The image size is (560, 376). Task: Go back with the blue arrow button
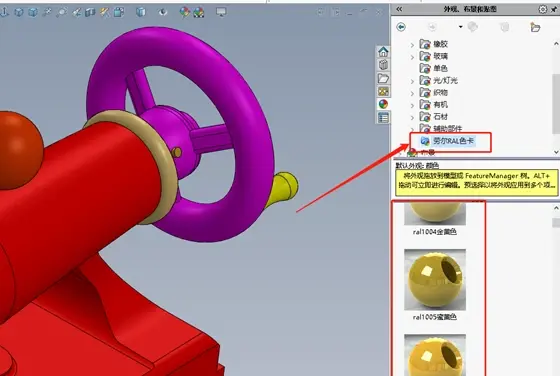click(401, 27)
